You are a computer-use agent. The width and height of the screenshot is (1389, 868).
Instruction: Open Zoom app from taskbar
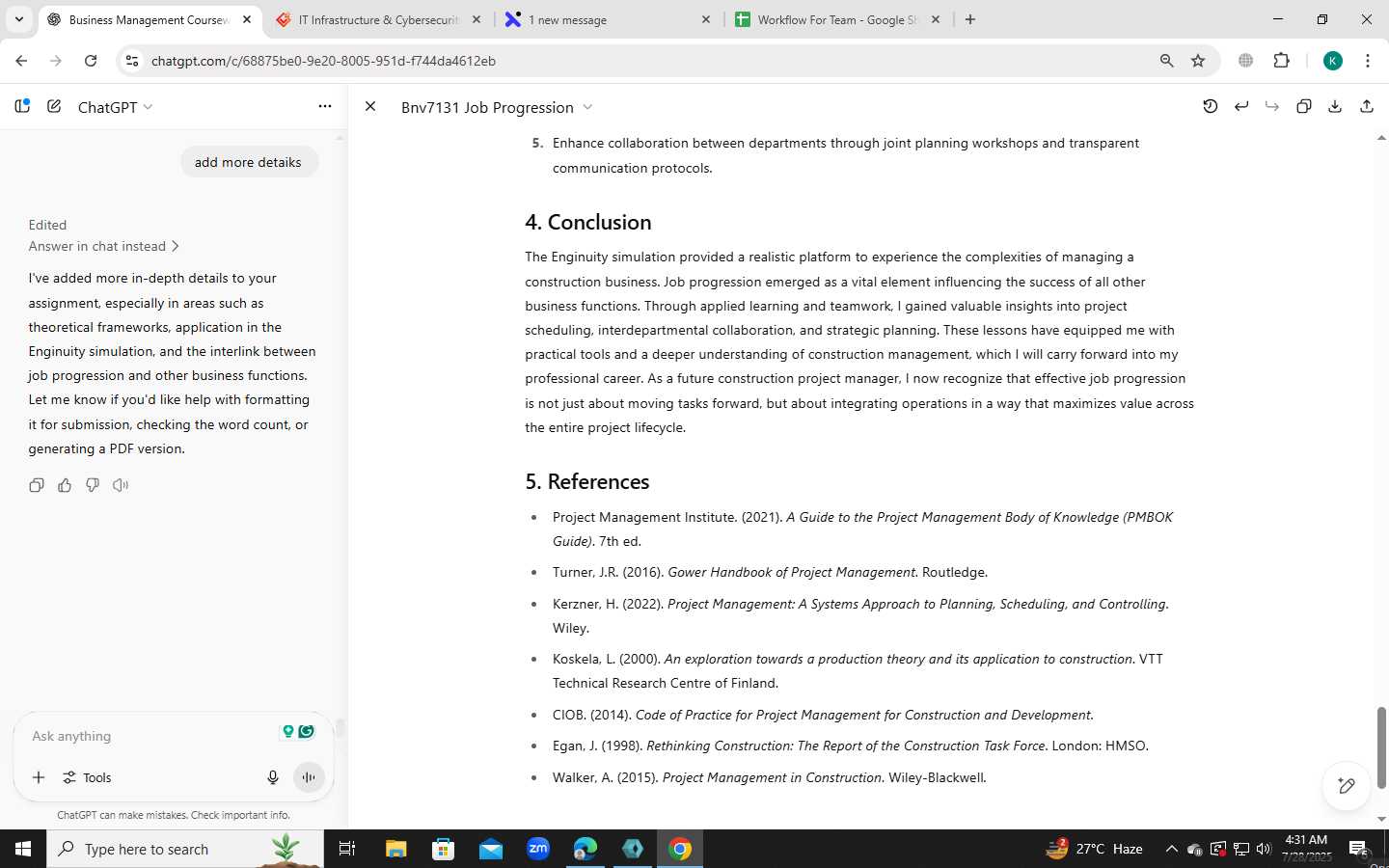point(538,849)
